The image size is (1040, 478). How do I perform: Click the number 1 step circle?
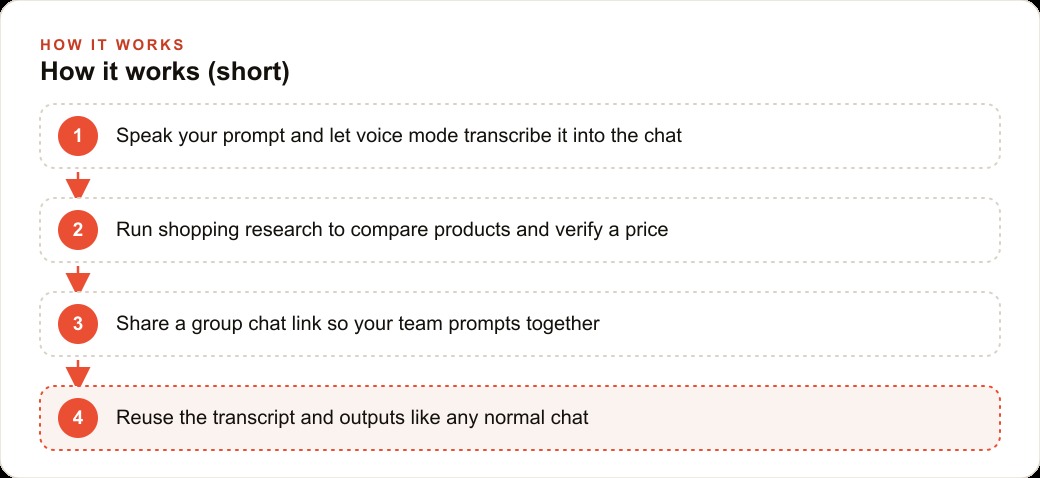tap(78, 136)
